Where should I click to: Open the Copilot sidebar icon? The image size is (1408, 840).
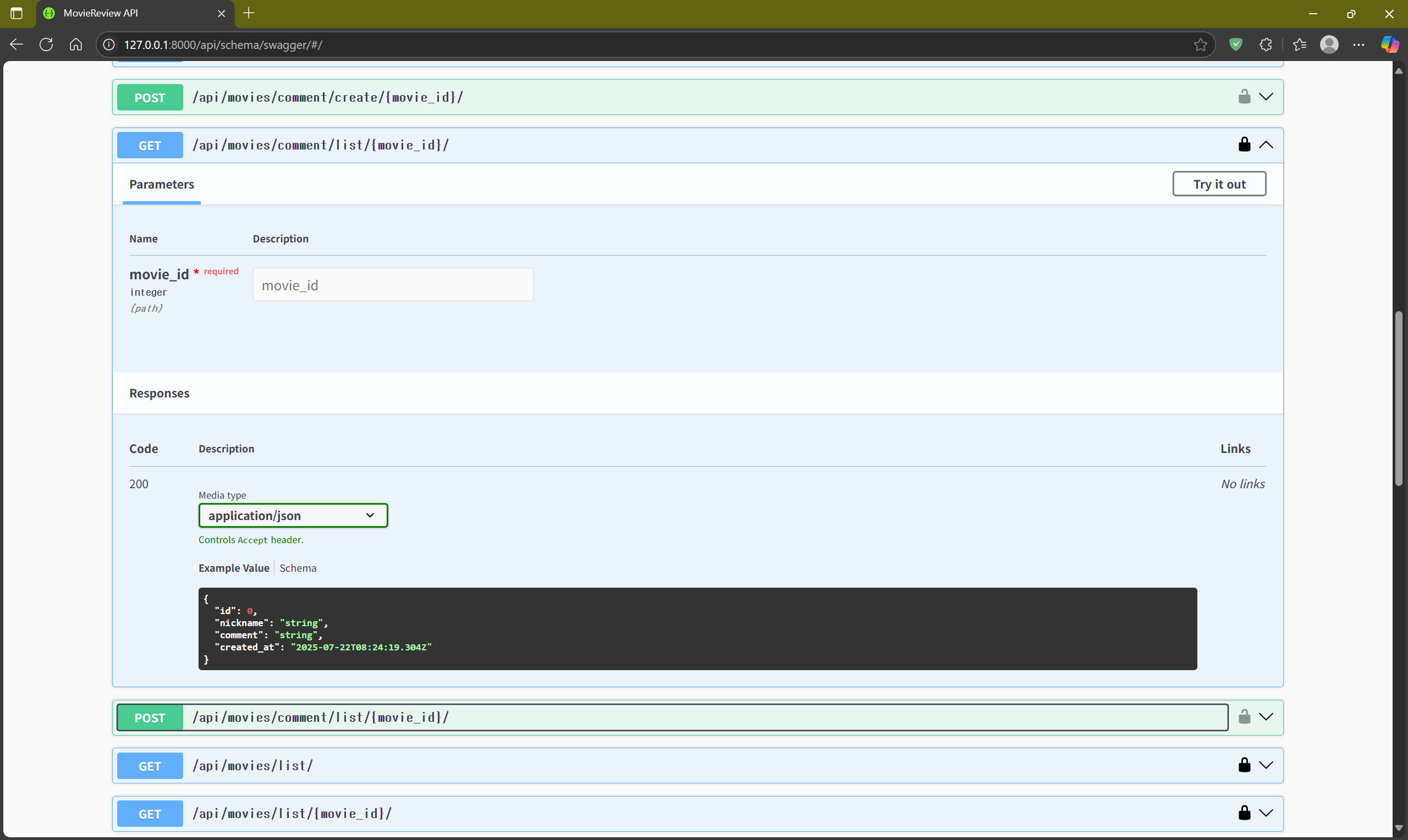[1389, 45]
